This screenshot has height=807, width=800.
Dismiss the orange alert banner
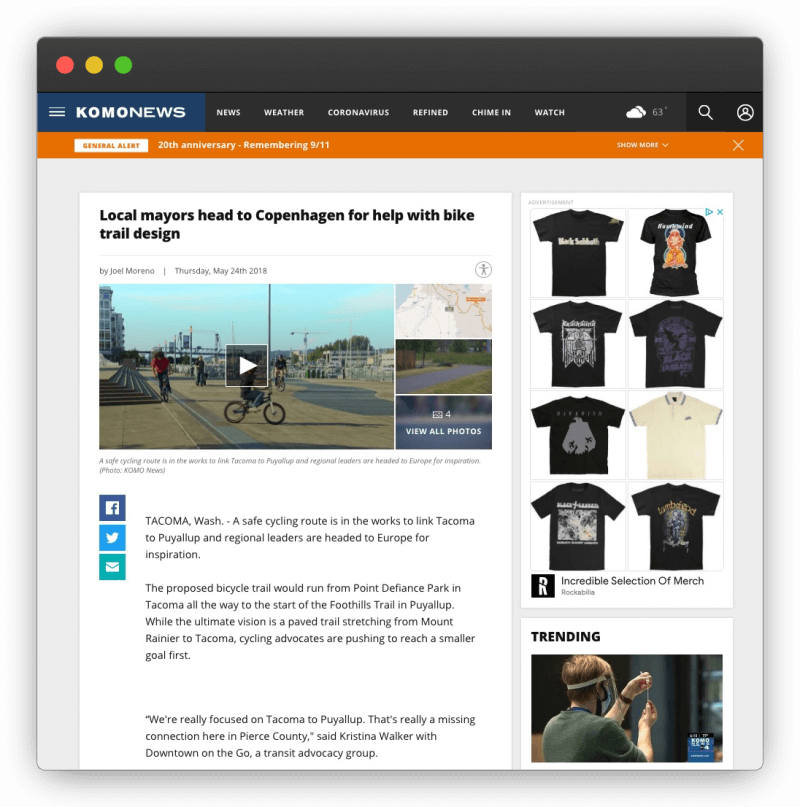(738, 145)
